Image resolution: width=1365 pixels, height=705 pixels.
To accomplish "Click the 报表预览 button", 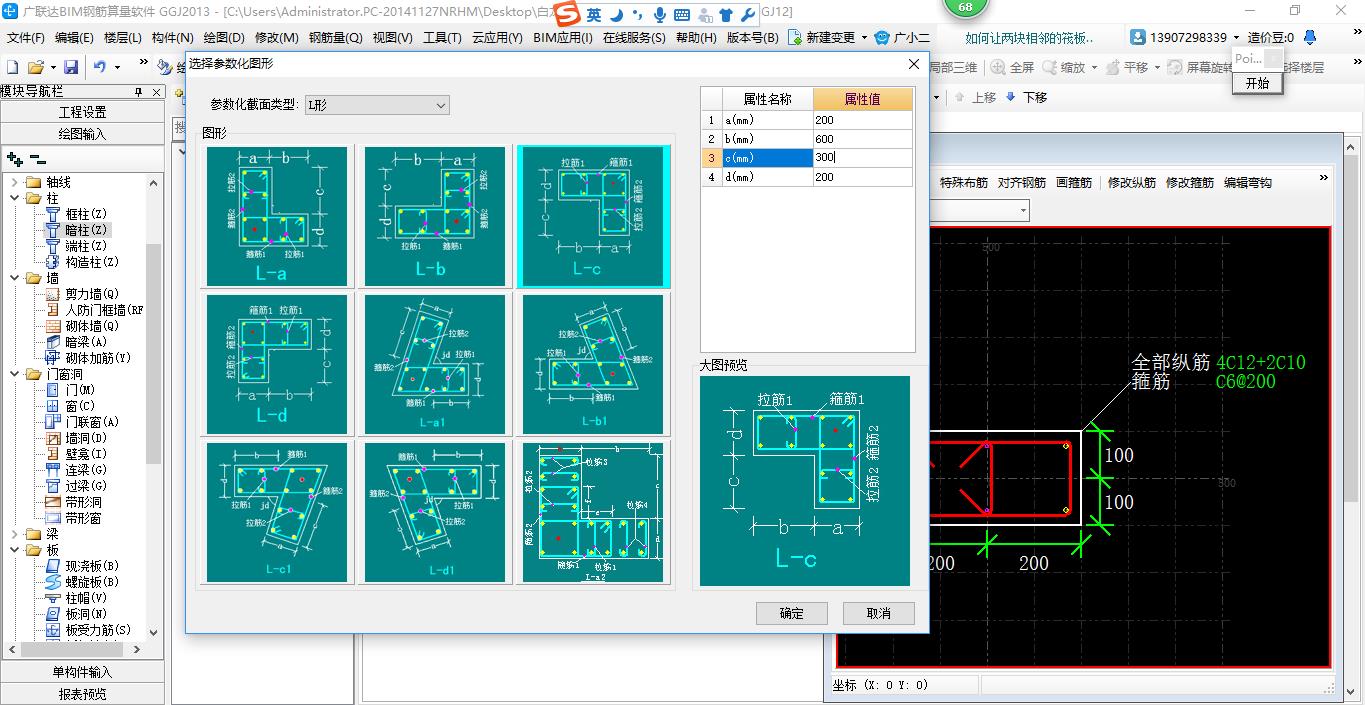I will pyautogui.click(x=82, y=694).
